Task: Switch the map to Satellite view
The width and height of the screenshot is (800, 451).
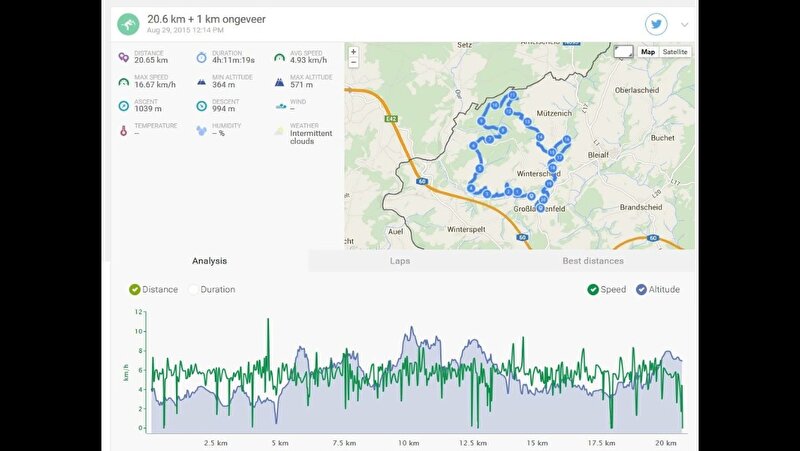Action: coord(675,52)
